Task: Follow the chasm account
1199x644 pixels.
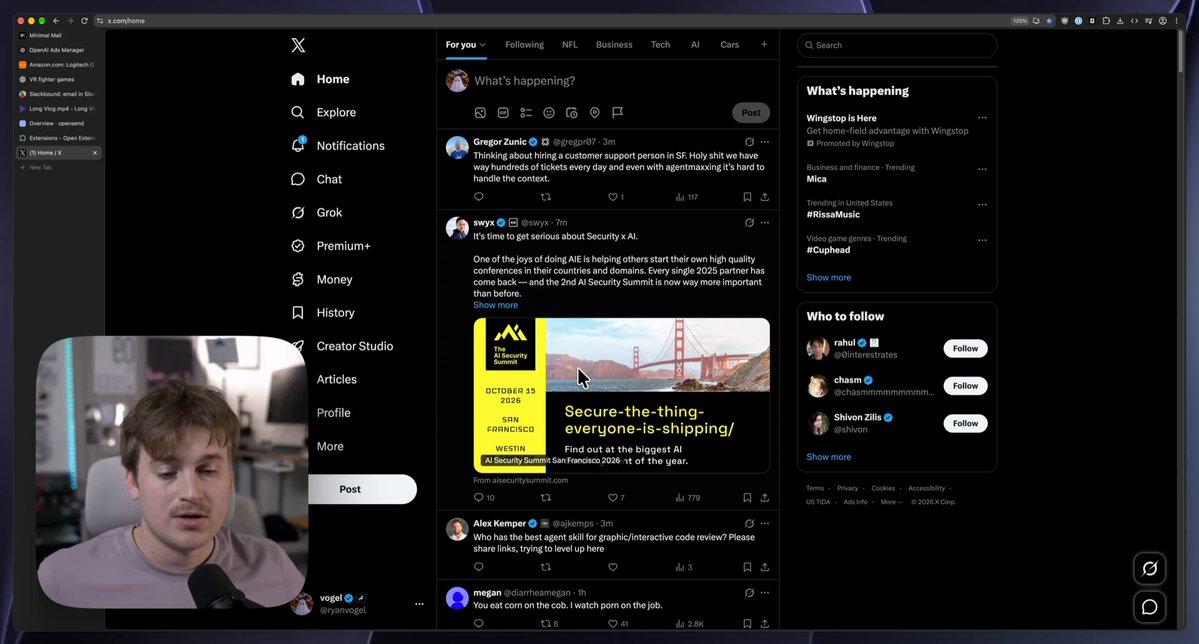Action: [965, 386]
